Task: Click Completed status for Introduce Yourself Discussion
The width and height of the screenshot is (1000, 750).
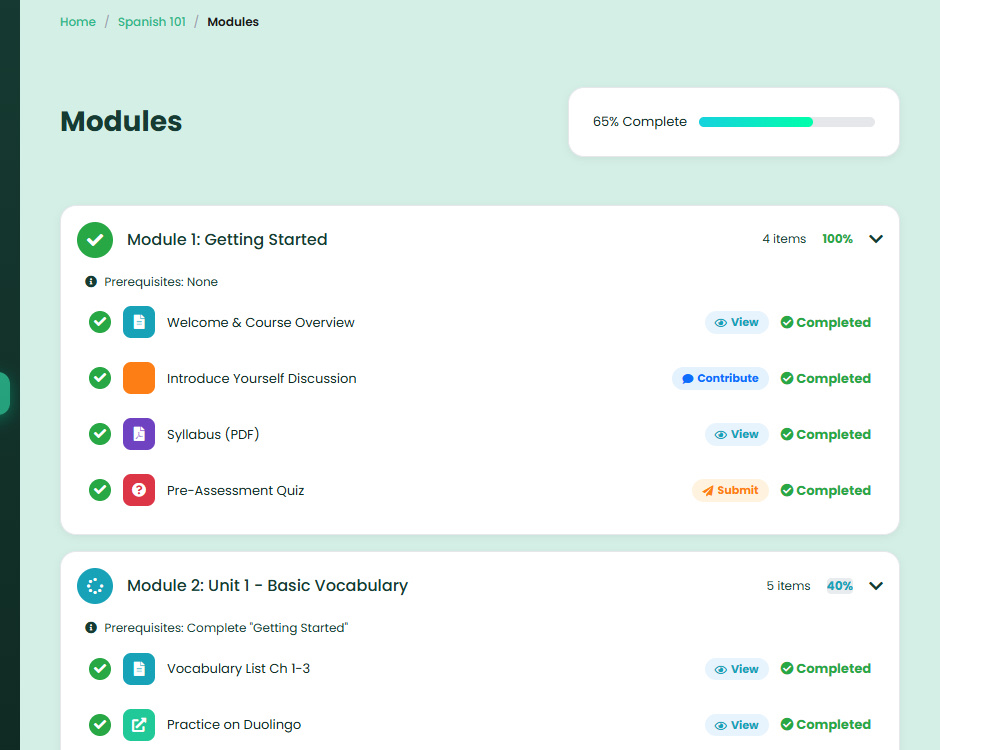Action: (826, 378)
